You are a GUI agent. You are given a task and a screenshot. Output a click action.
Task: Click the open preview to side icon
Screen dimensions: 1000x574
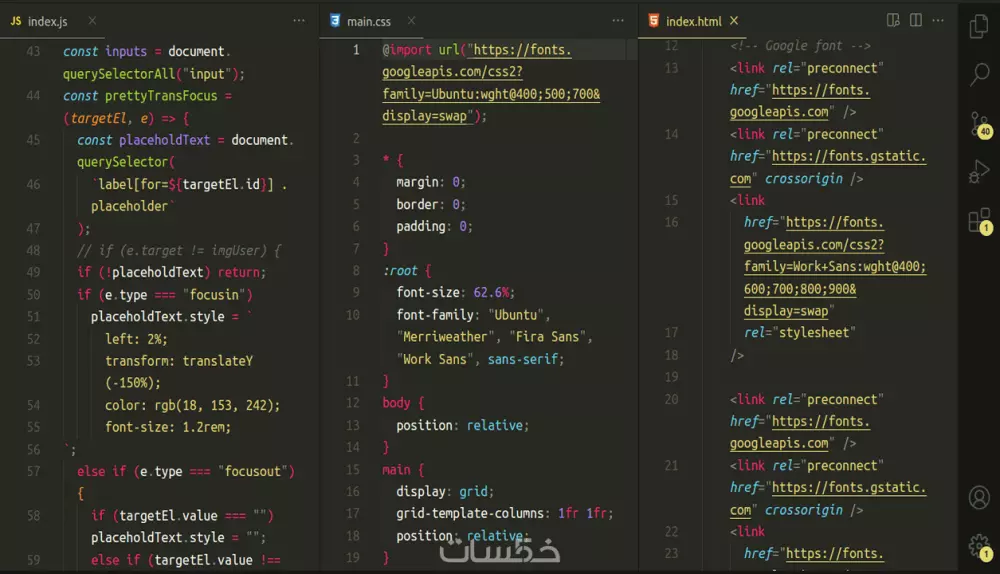click(x=893, y=20)
